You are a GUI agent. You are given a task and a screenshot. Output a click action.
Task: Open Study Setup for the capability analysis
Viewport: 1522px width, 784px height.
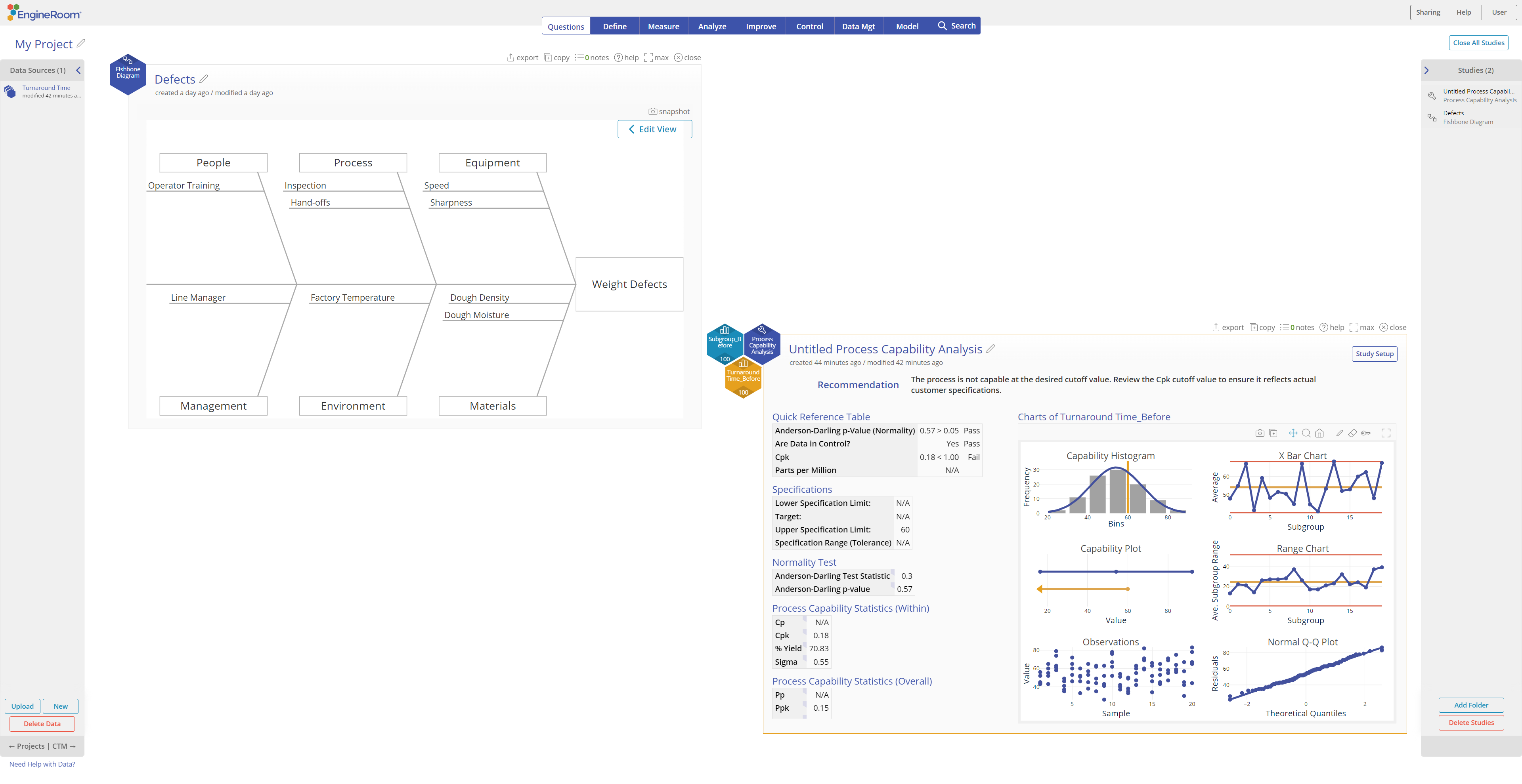pos(1374,354)
